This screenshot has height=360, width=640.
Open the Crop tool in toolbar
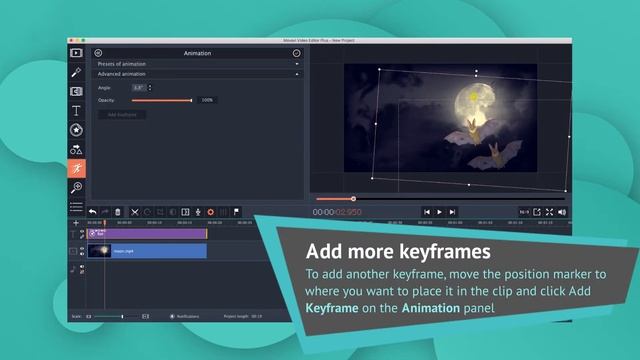(160, 212)
